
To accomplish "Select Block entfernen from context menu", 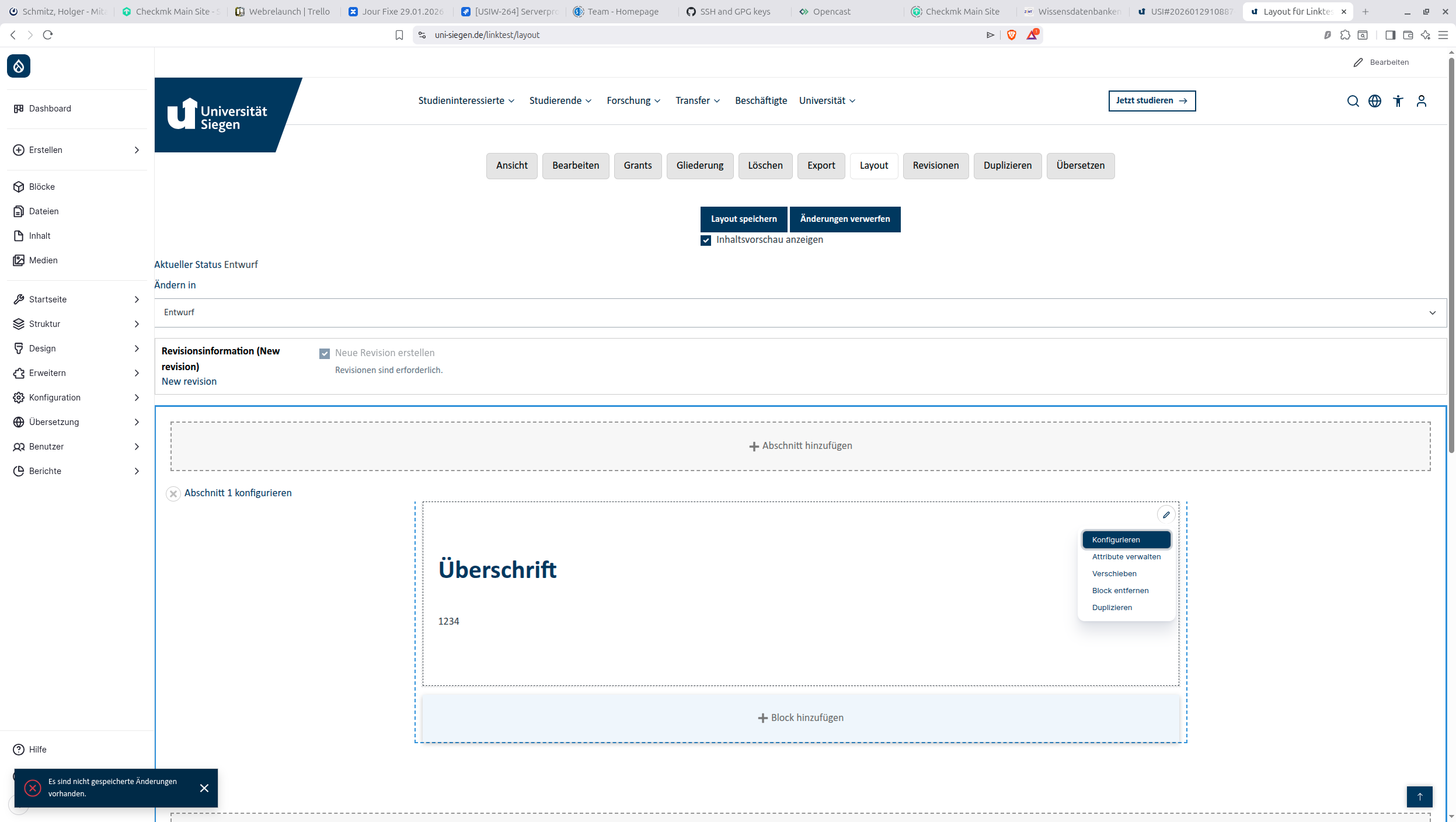I will [x=1120, y=591].
